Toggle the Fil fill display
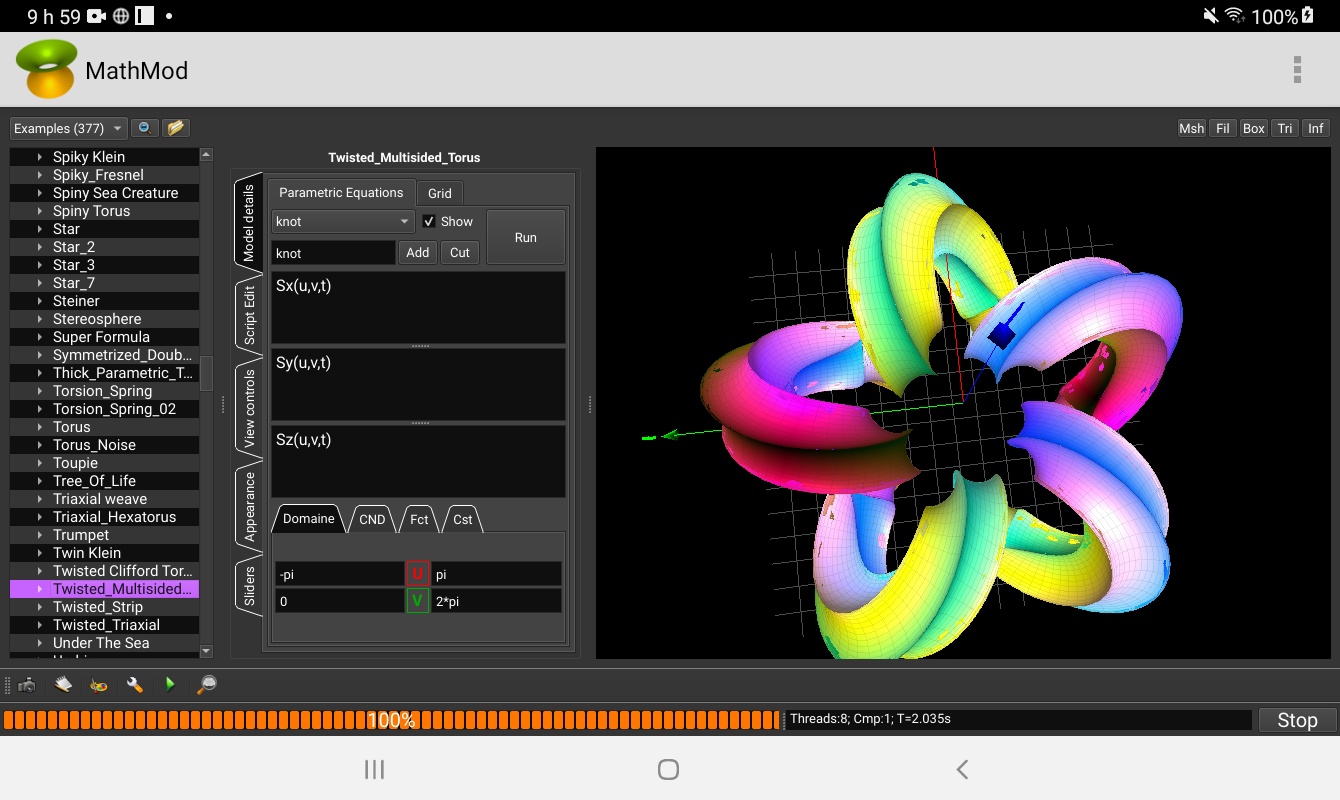The image size is (1340, 800). (x=1222, y=128)
